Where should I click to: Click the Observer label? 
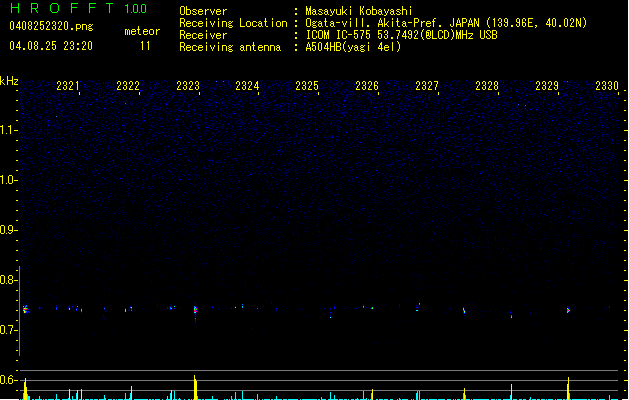click(x=203, y=11)
